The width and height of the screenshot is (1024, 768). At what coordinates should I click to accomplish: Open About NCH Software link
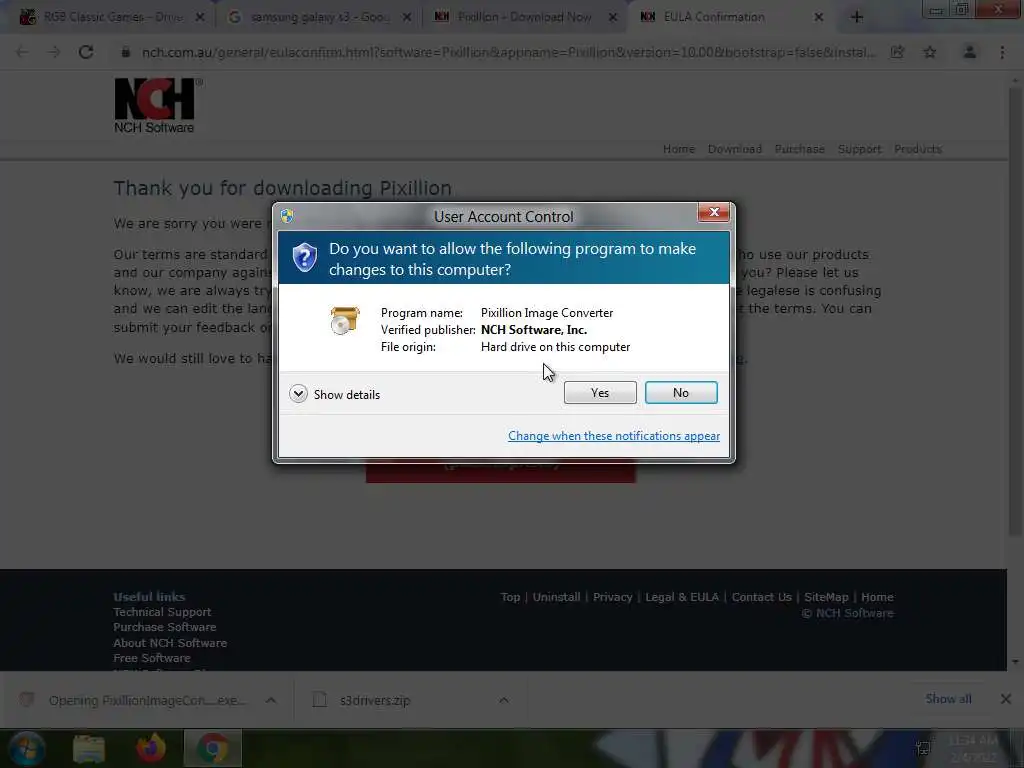170,643
